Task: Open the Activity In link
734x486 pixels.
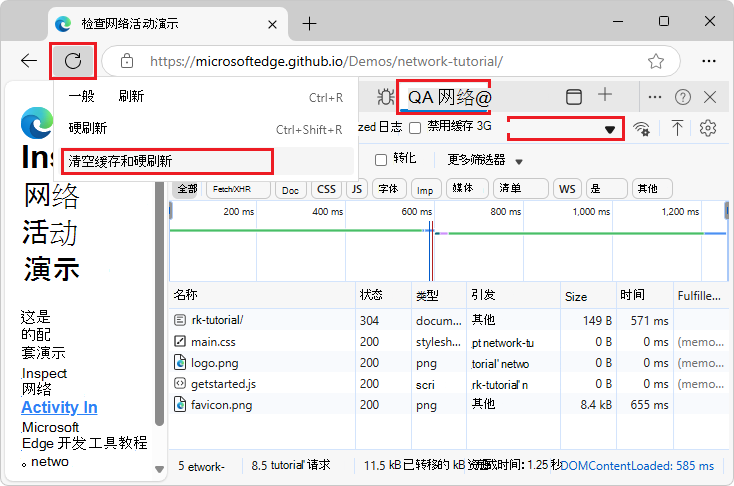Action: (x=59, y=407)
